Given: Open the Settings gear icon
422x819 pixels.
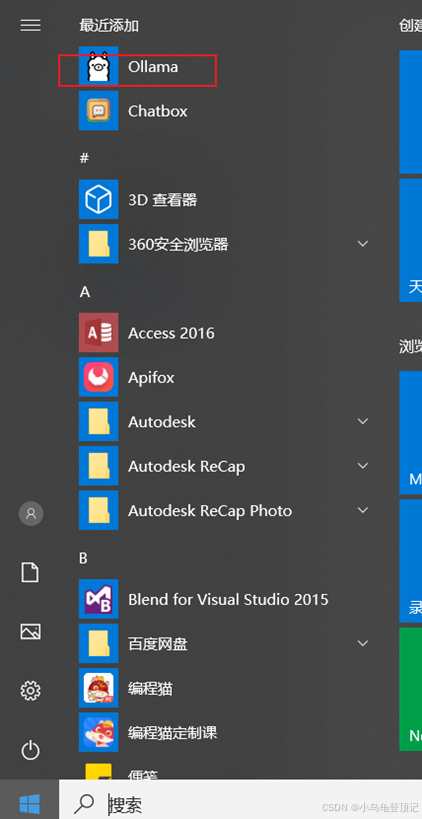Looking at the screenshot, I should (x=30, y=691).
